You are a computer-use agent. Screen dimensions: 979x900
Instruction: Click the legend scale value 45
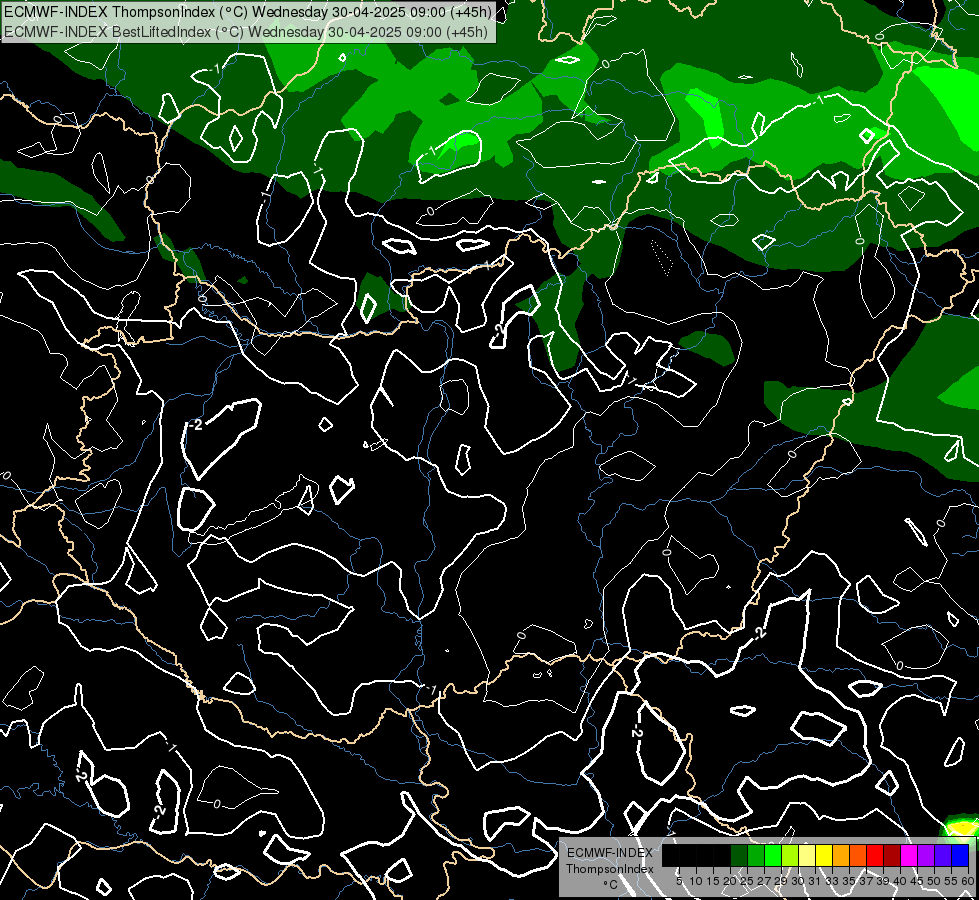pyautogui.click(x=918, y=881)
